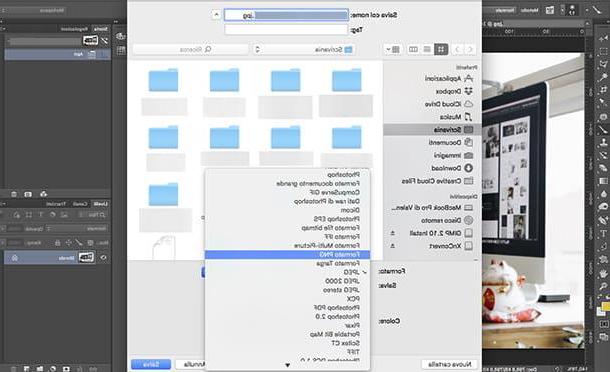Select the Clone Stamp tool

pyautogui.click(x=603, y=143)
